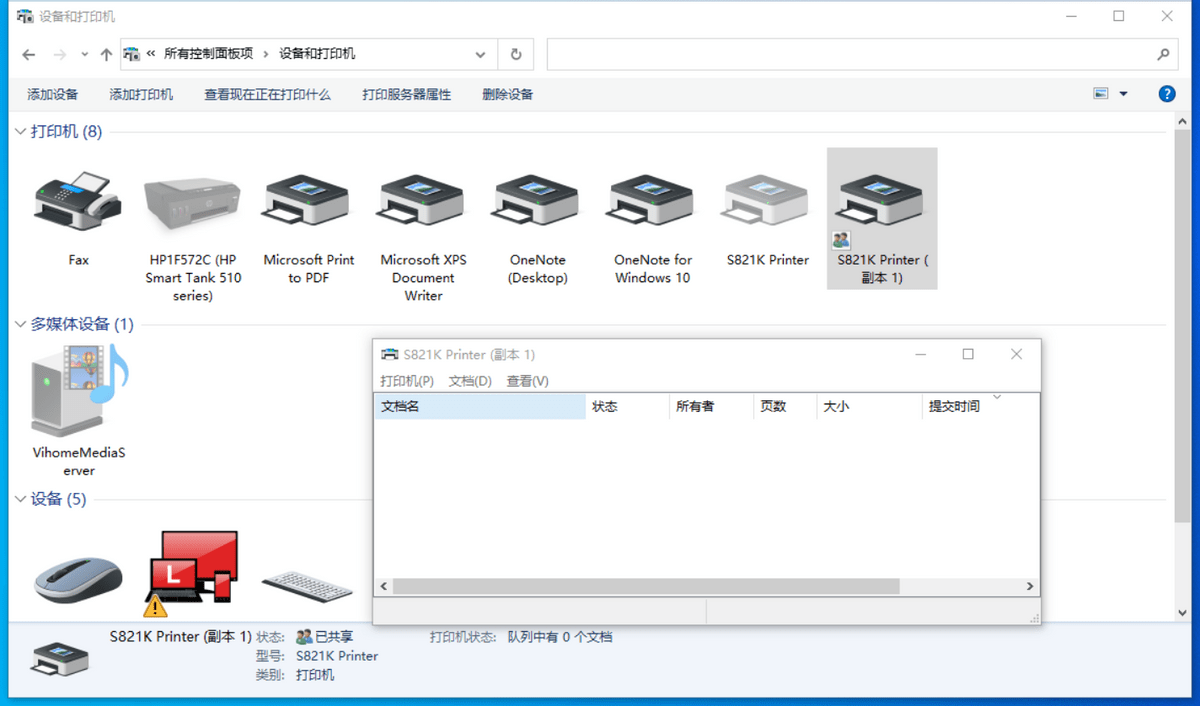Open the recent locations dropdown arrow
This screenshot has height=706, width=1200.
point(84,54)
